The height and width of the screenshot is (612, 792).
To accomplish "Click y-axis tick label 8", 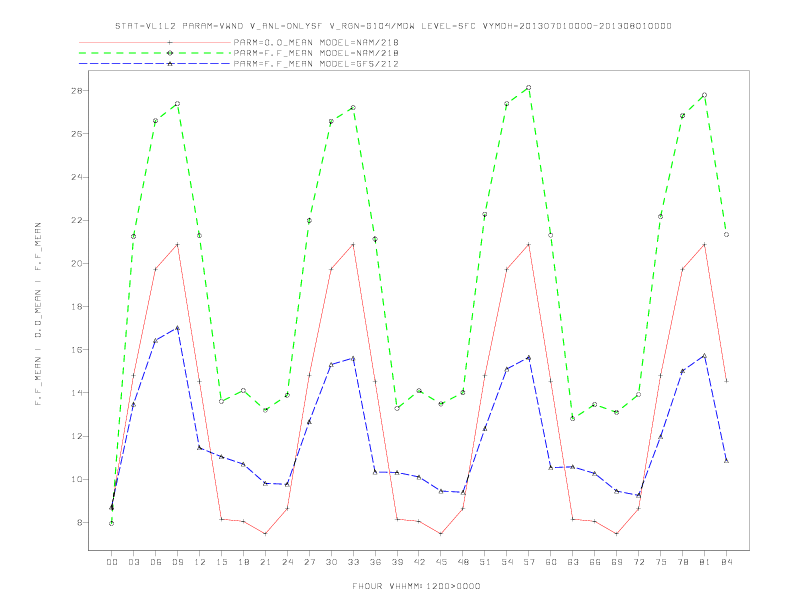I will click(x=80, y=523).
